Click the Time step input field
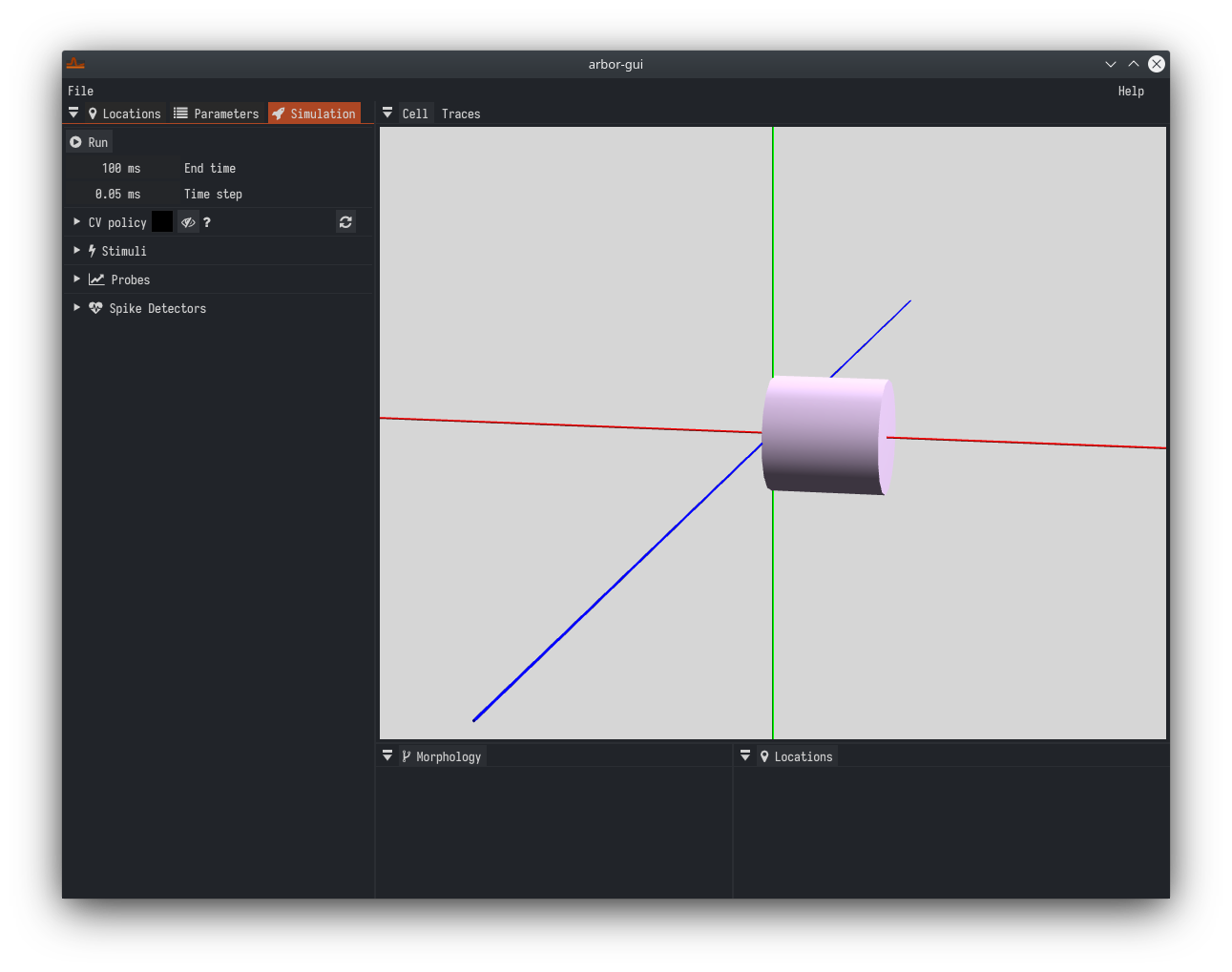The width and height of the screenshot is (1232, 972). (x=121, y=194)
